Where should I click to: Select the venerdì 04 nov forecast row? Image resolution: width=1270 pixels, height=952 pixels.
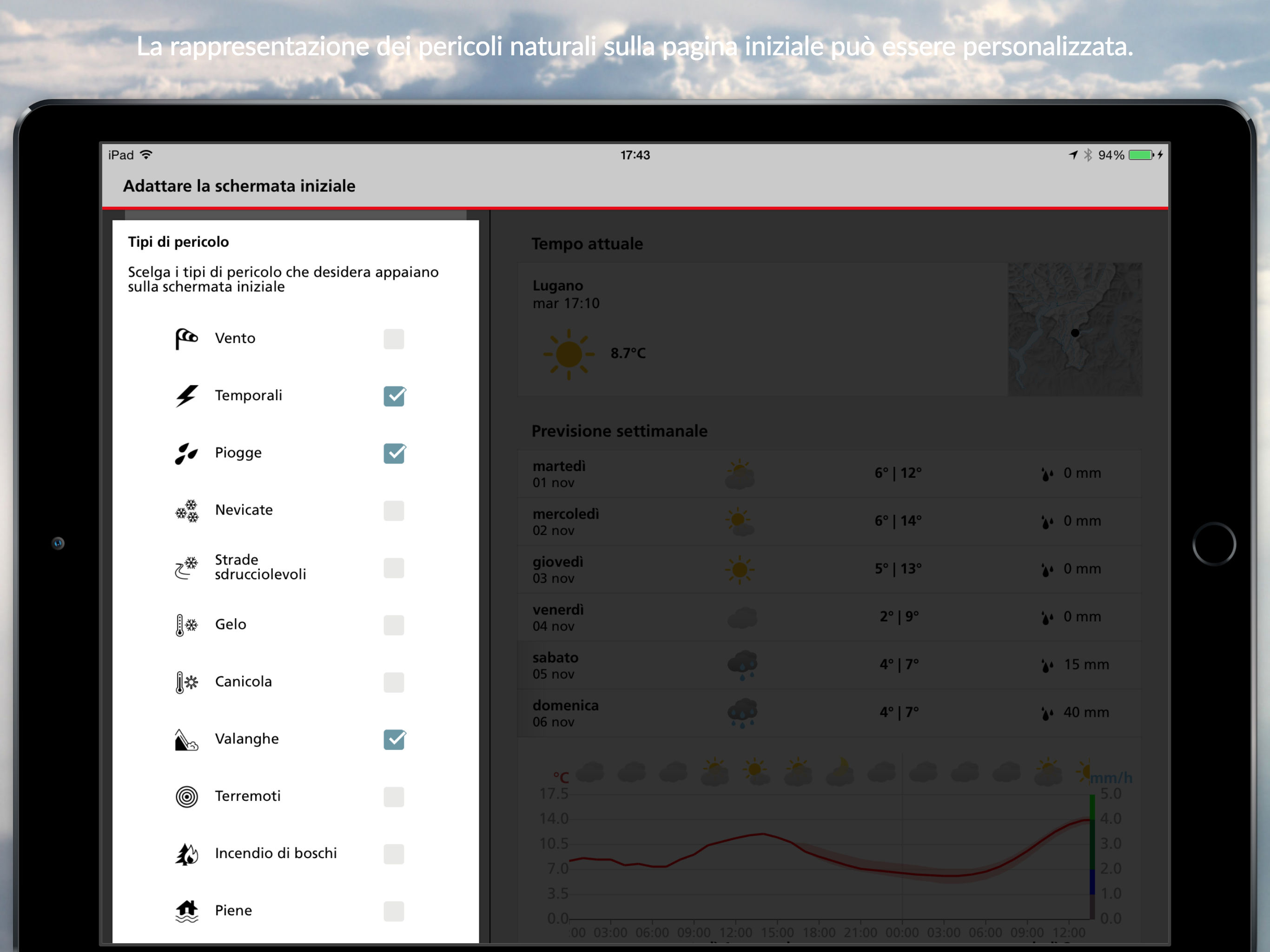(830, 617)
